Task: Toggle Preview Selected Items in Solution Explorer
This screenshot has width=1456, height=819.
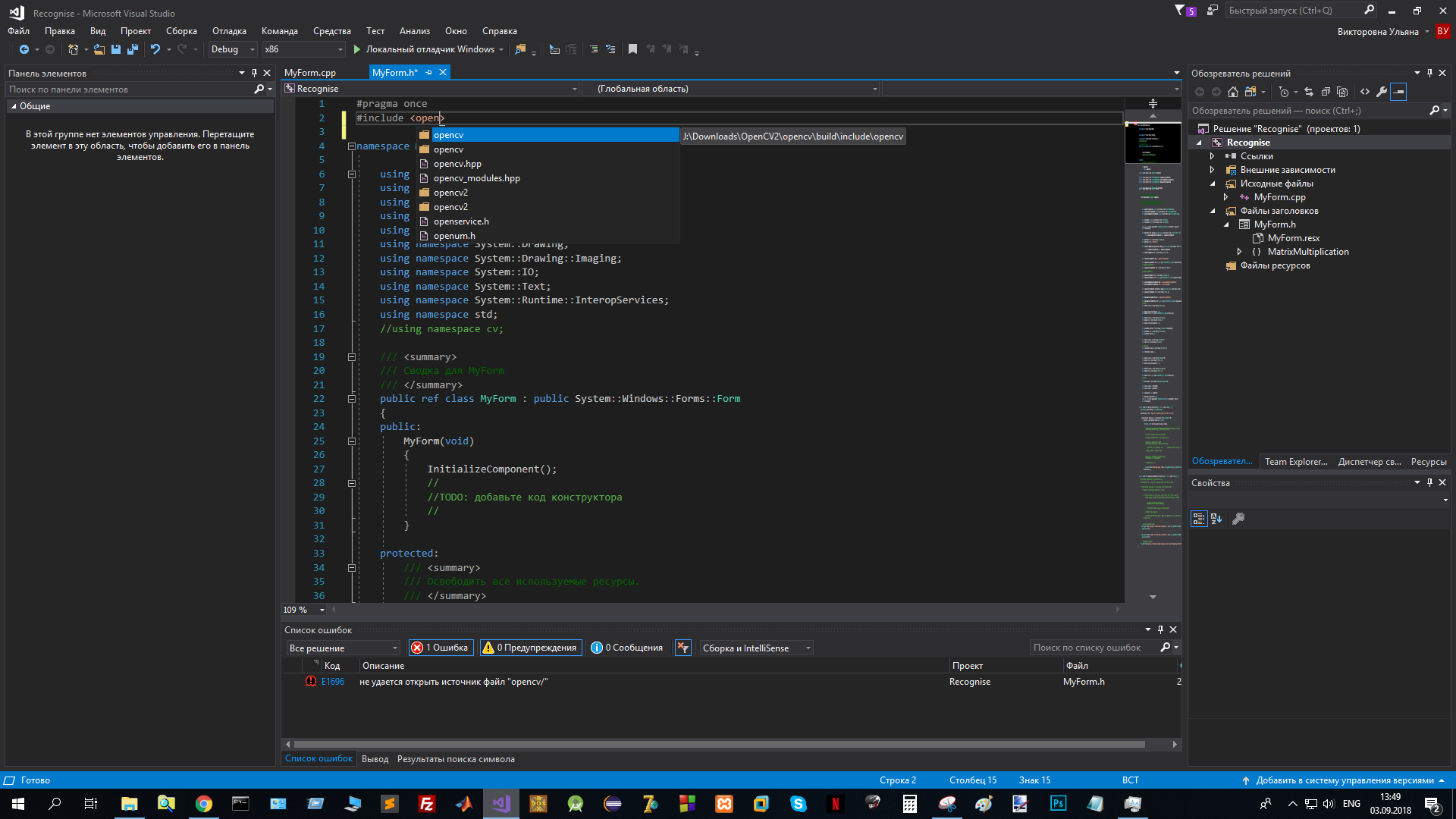Action: pyautogui.click(x=1398, y=92)
